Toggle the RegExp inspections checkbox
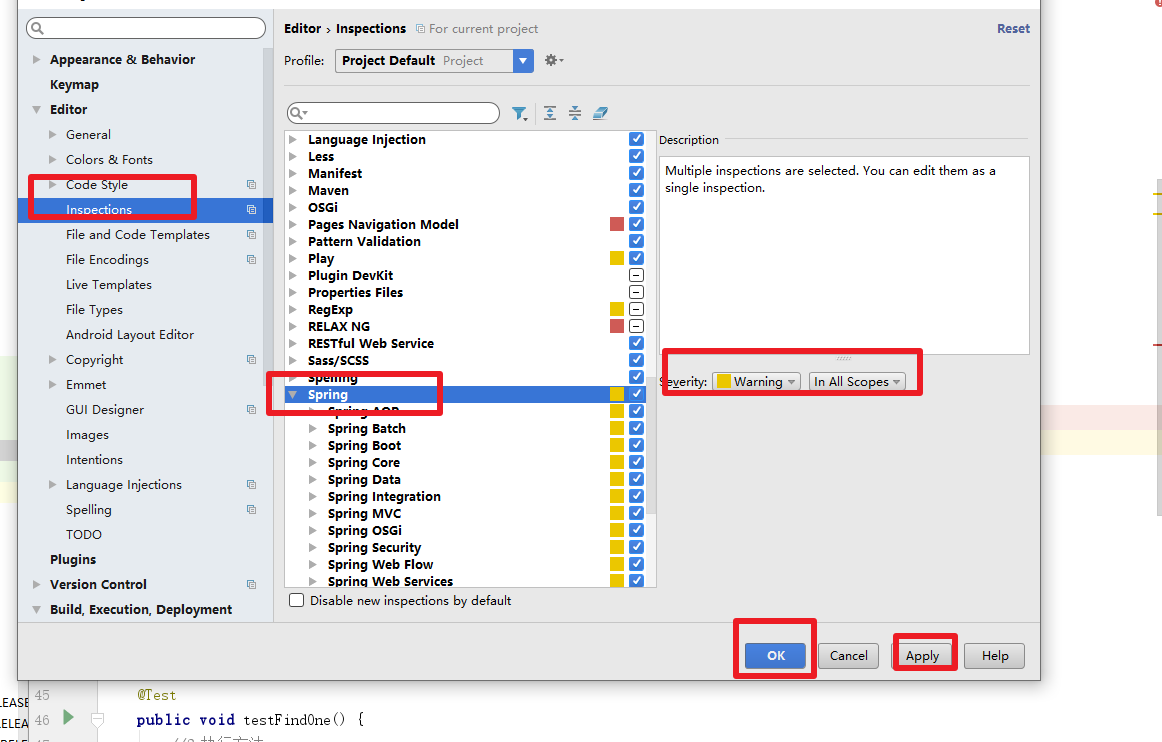 [x=637, y=310]
